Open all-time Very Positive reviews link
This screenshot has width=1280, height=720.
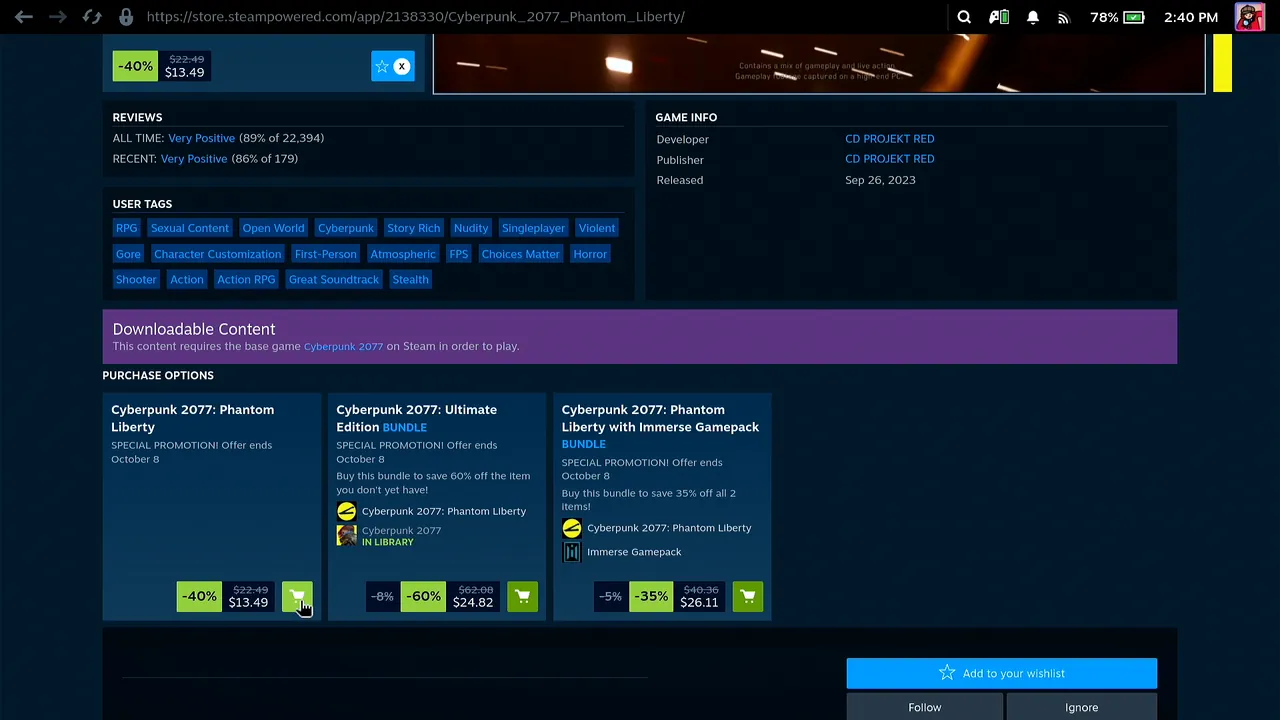[x=201, y=138]
